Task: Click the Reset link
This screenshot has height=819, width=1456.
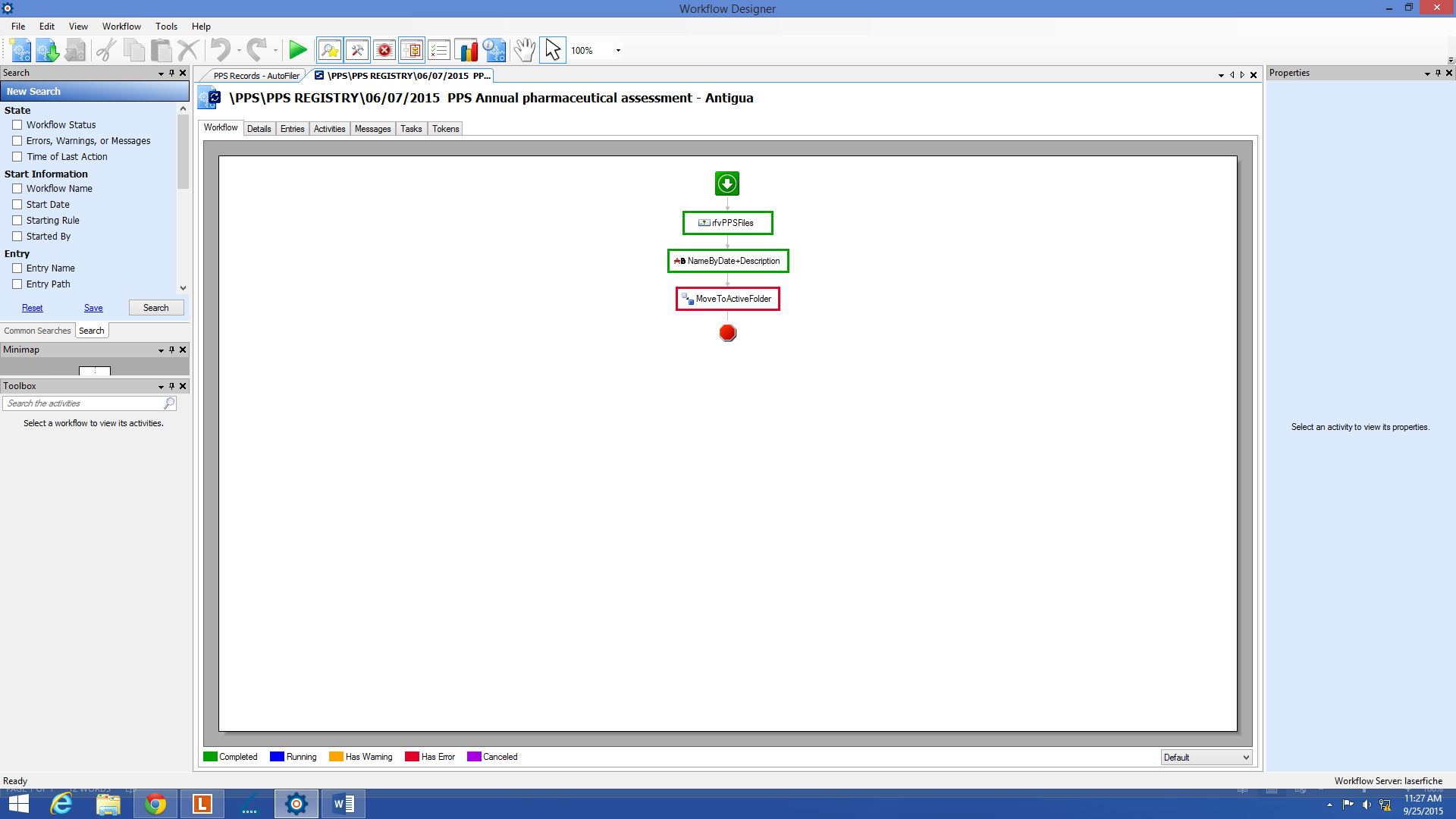Action: [32, 308]
